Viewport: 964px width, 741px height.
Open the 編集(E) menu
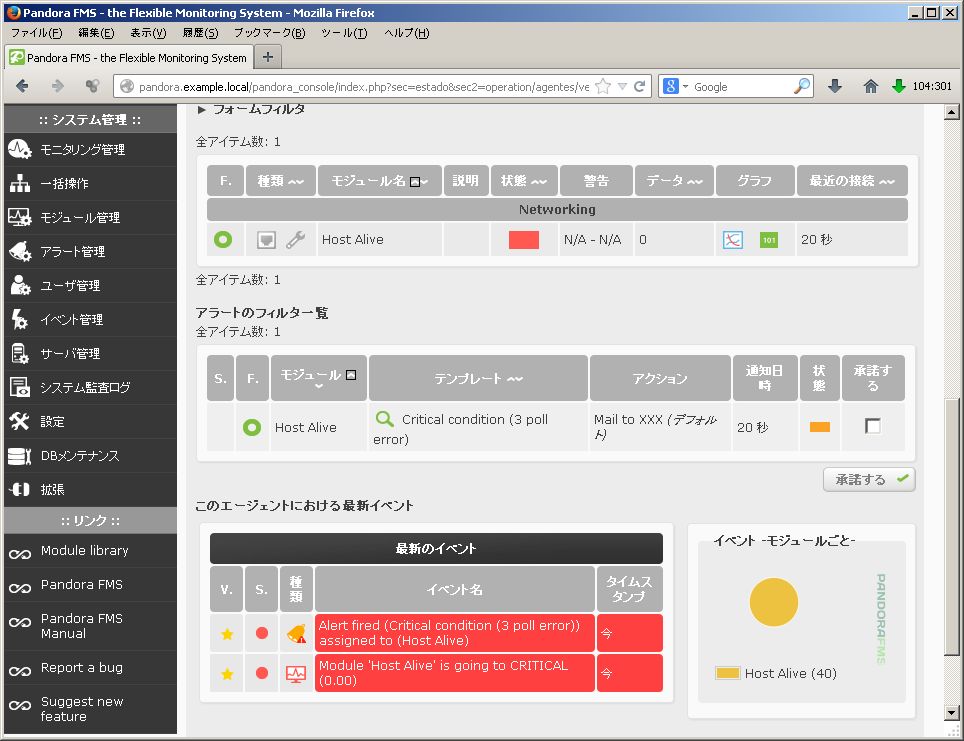[96, 33]
